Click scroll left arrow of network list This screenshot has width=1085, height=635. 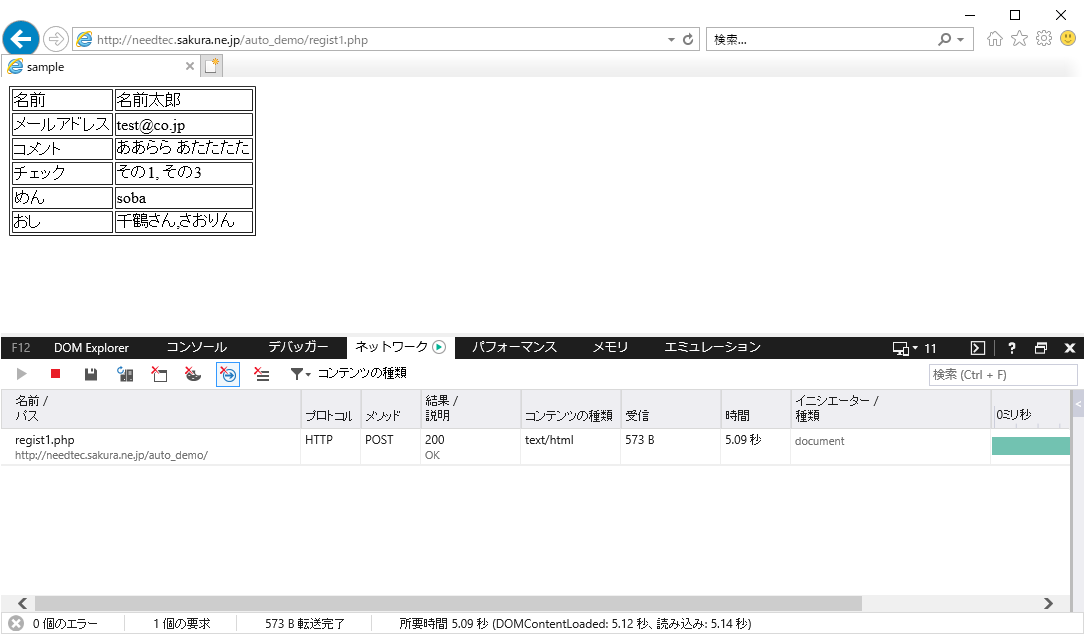pyautogui.click(x=22, y=603)
